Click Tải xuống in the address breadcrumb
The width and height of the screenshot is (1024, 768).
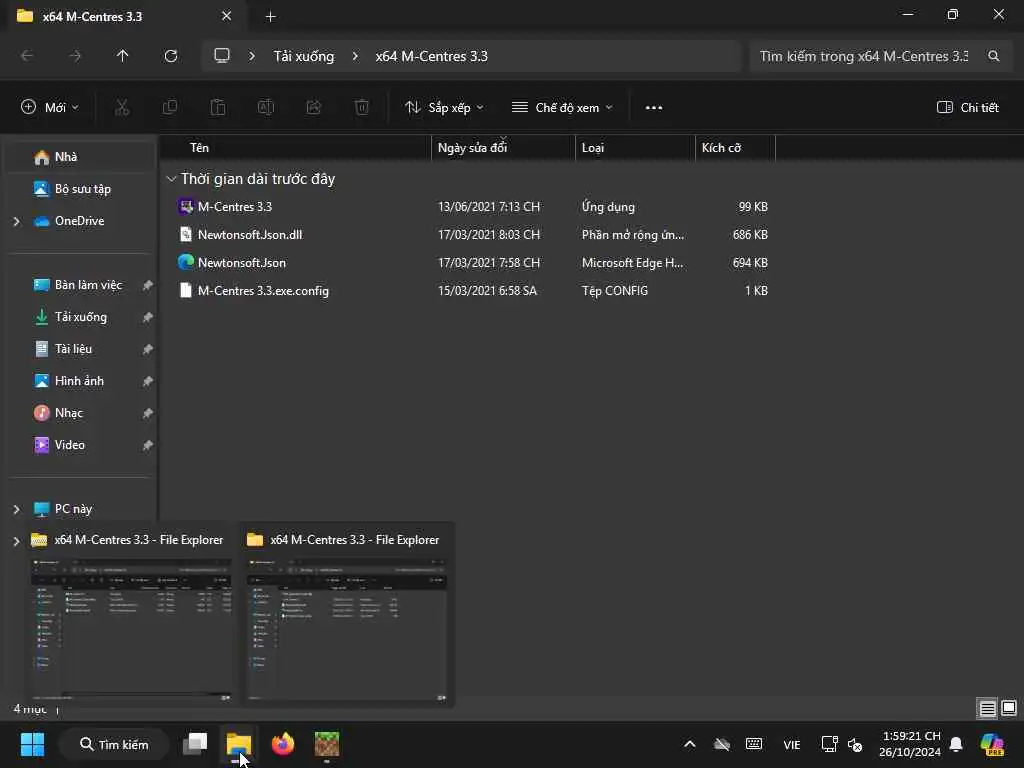304,56
